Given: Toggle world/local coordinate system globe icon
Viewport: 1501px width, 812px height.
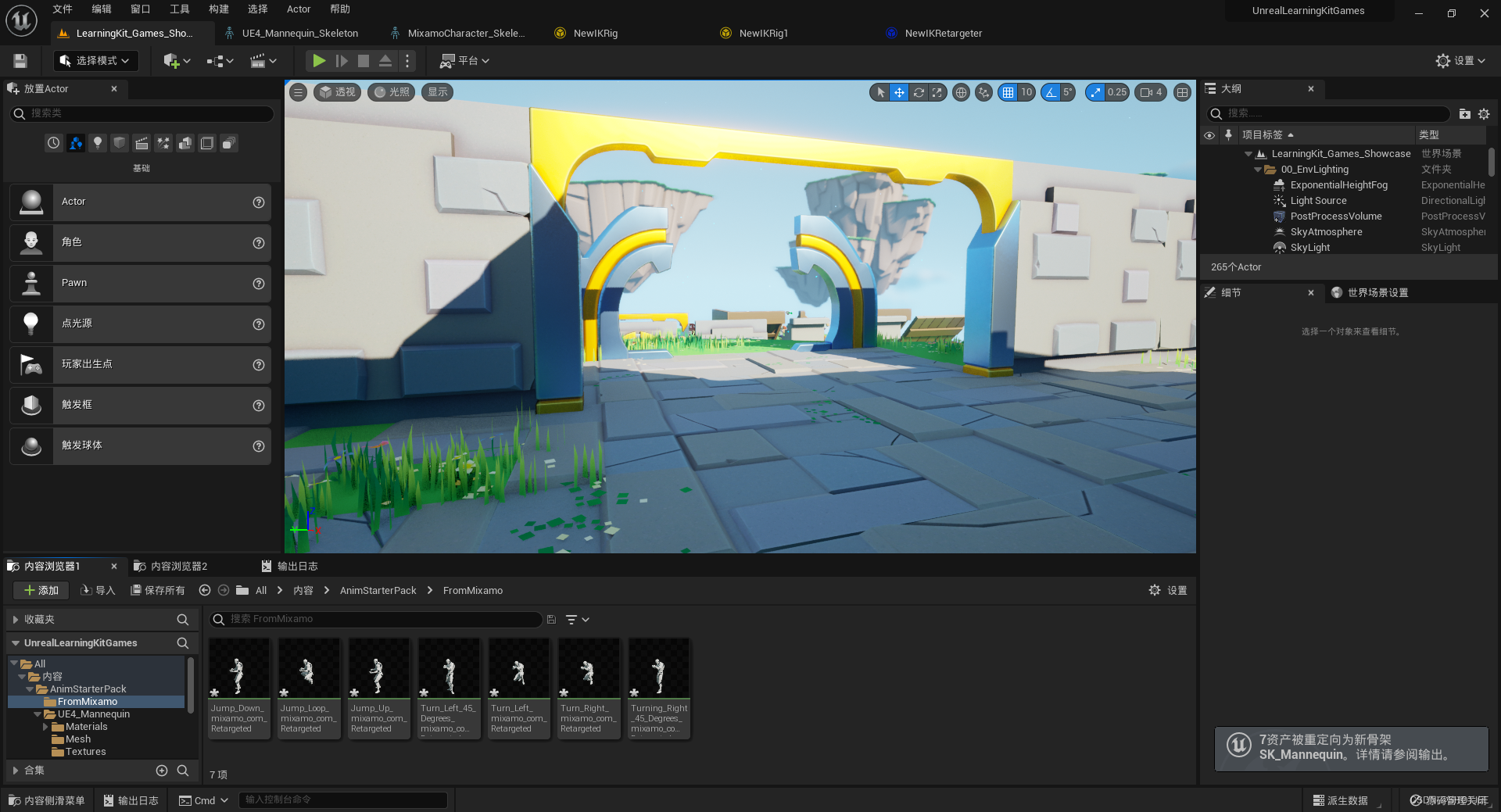Looking at the screenshot, I should tap(961, 92).
